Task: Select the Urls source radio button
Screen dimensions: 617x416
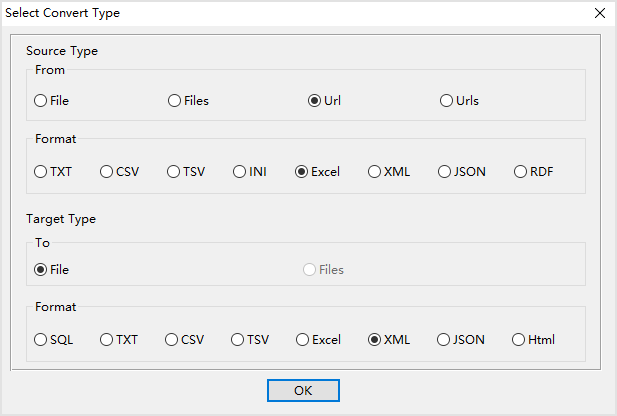Action: click(x=447, y=101)
